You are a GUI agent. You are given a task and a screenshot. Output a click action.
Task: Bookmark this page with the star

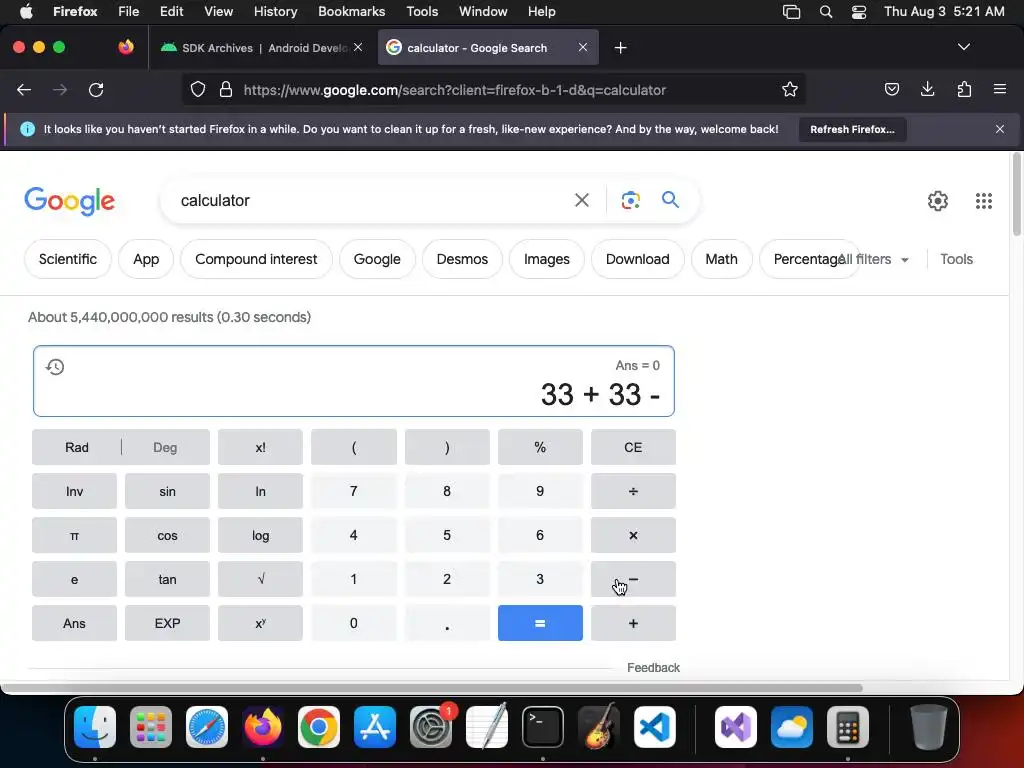pos(790,89)
